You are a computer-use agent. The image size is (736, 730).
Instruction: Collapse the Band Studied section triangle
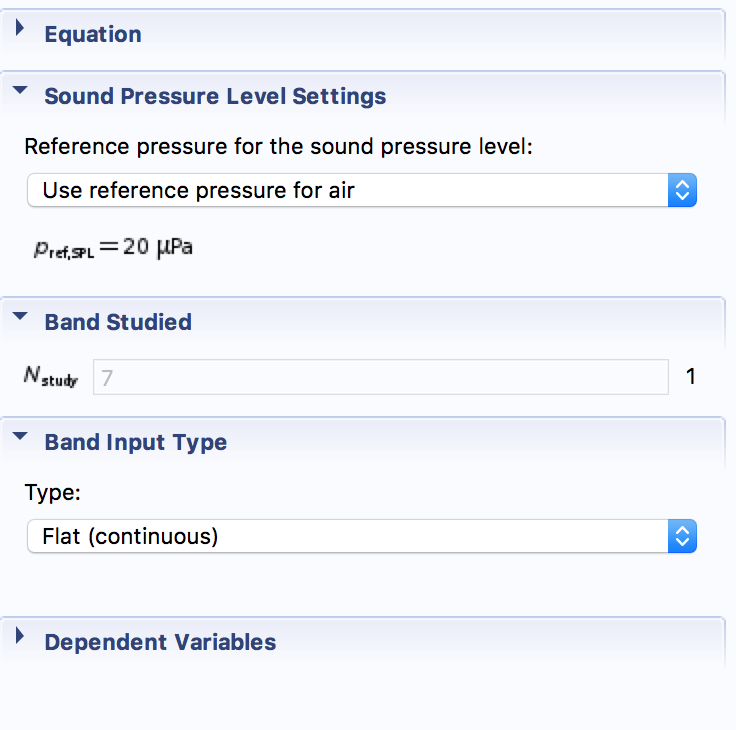pos(20,318)
